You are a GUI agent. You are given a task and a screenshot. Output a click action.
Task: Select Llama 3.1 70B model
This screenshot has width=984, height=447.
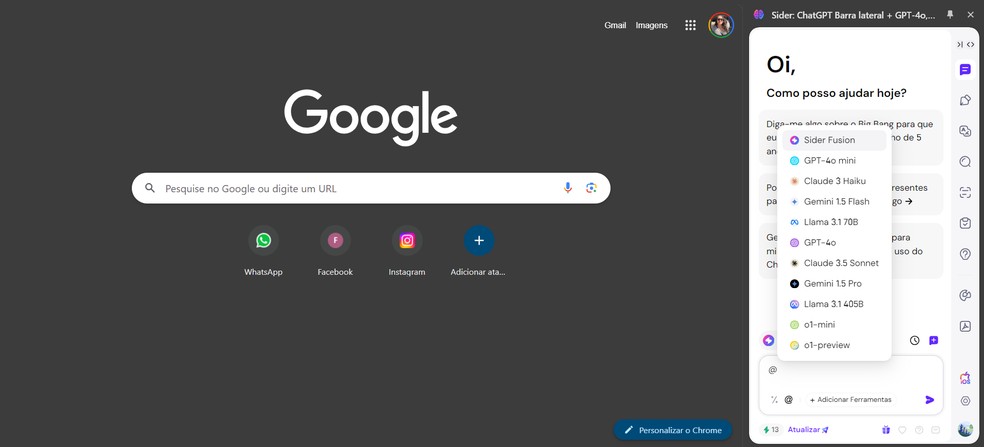click(834, 222)
